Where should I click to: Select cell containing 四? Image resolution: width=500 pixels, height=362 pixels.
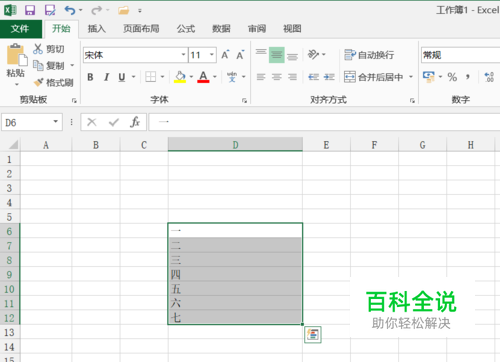(x=235, y=274)
